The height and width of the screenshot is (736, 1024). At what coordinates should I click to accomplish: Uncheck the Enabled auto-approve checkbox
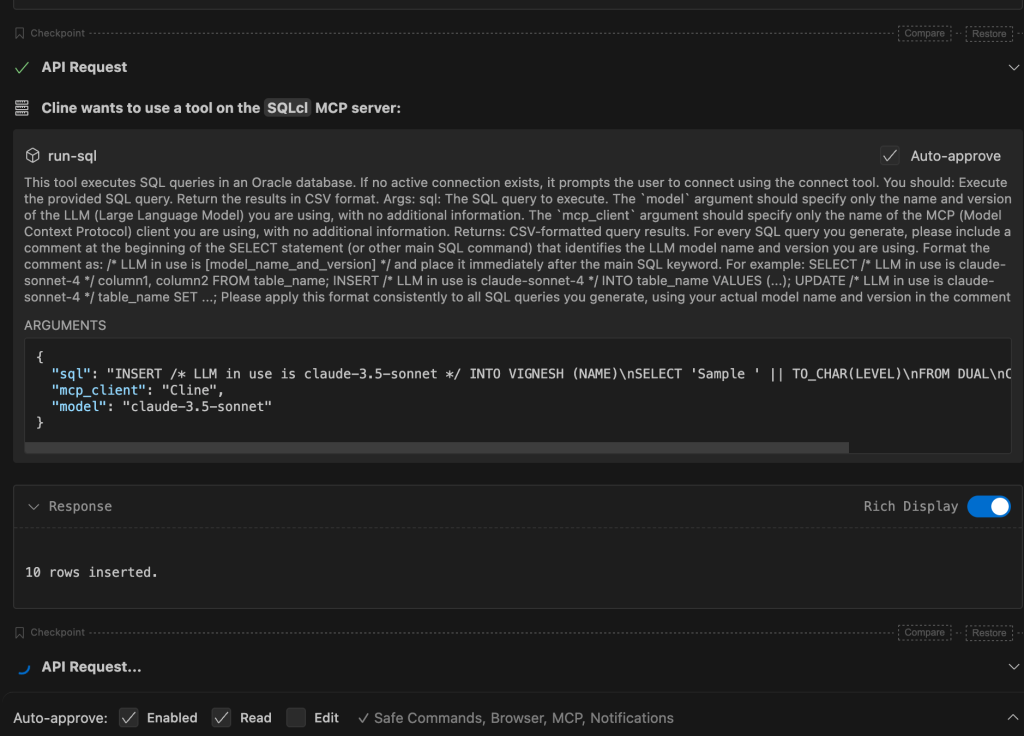tap(128, 718)
